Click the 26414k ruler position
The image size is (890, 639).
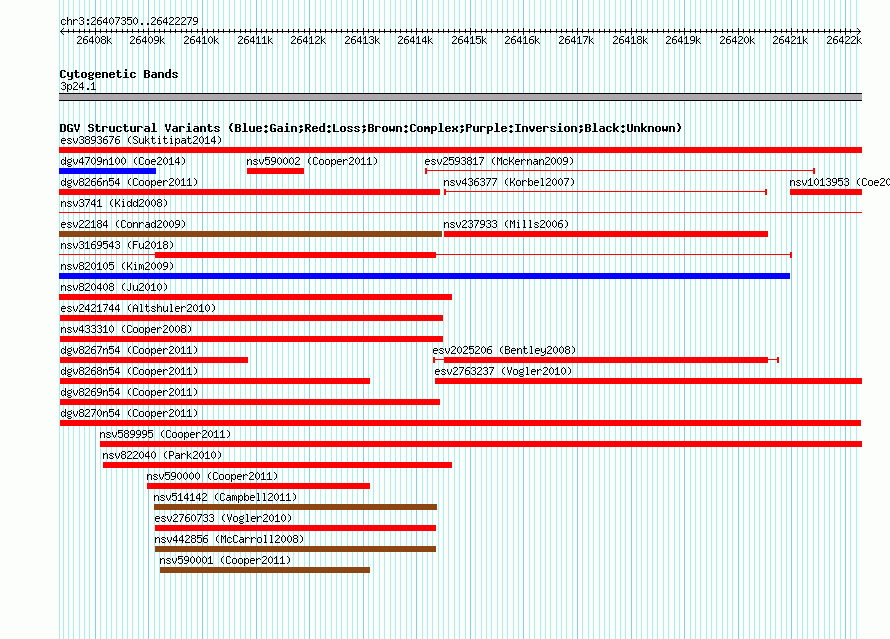click(415, 40)
